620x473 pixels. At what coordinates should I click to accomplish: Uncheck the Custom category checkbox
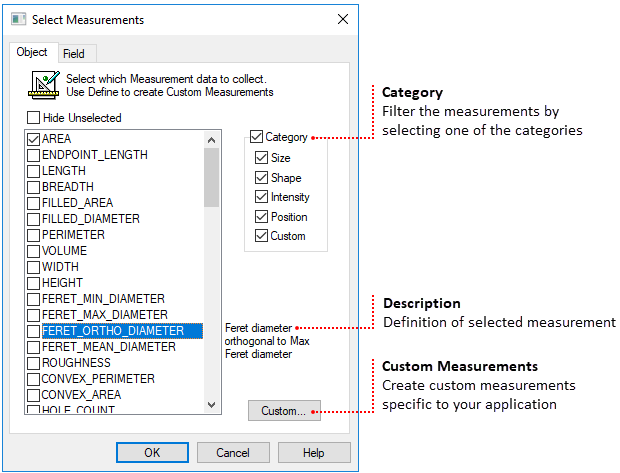pyautogui.click(x=262, y=236)
